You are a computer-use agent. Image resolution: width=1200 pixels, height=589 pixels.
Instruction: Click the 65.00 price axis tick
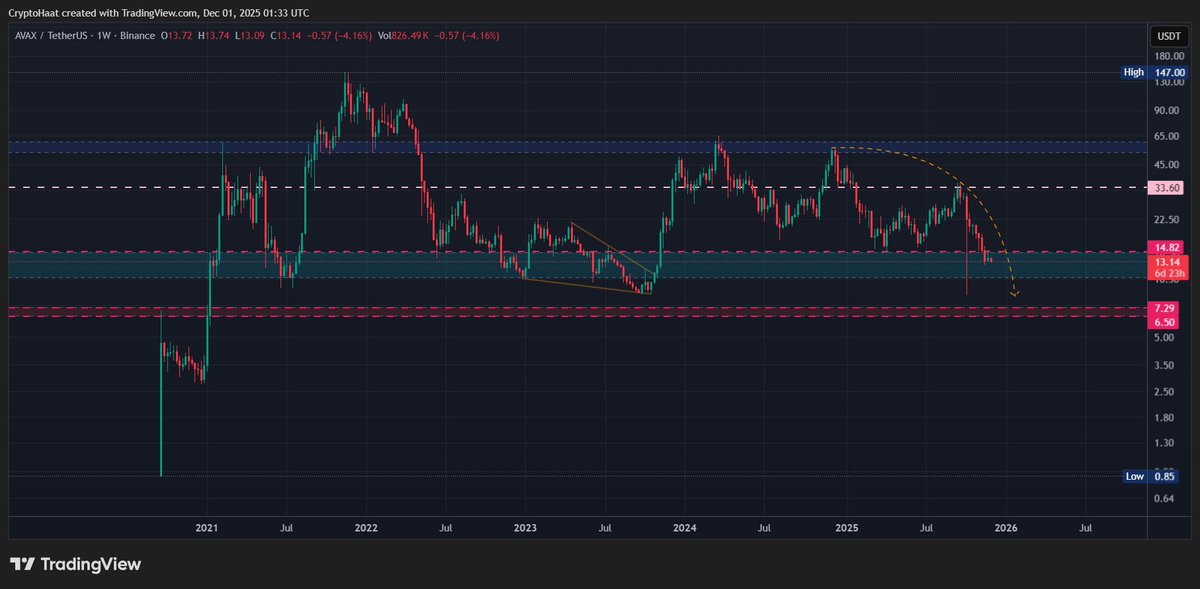coord(1168,136)
